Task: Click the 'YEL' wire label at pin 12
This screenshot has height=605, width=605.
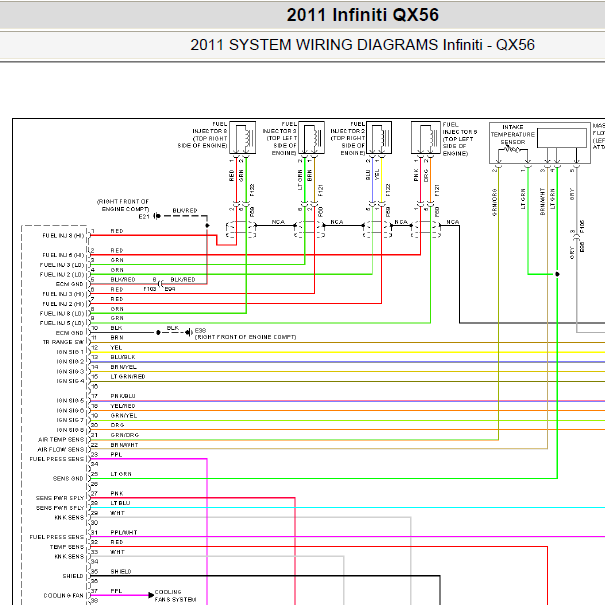Action: coord(116,348)
